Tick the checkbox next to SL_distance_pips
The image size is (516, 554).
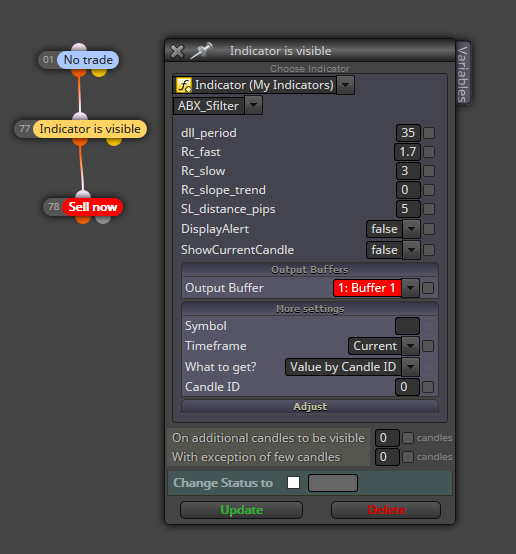pyautogui.click(x=429, y=209)
